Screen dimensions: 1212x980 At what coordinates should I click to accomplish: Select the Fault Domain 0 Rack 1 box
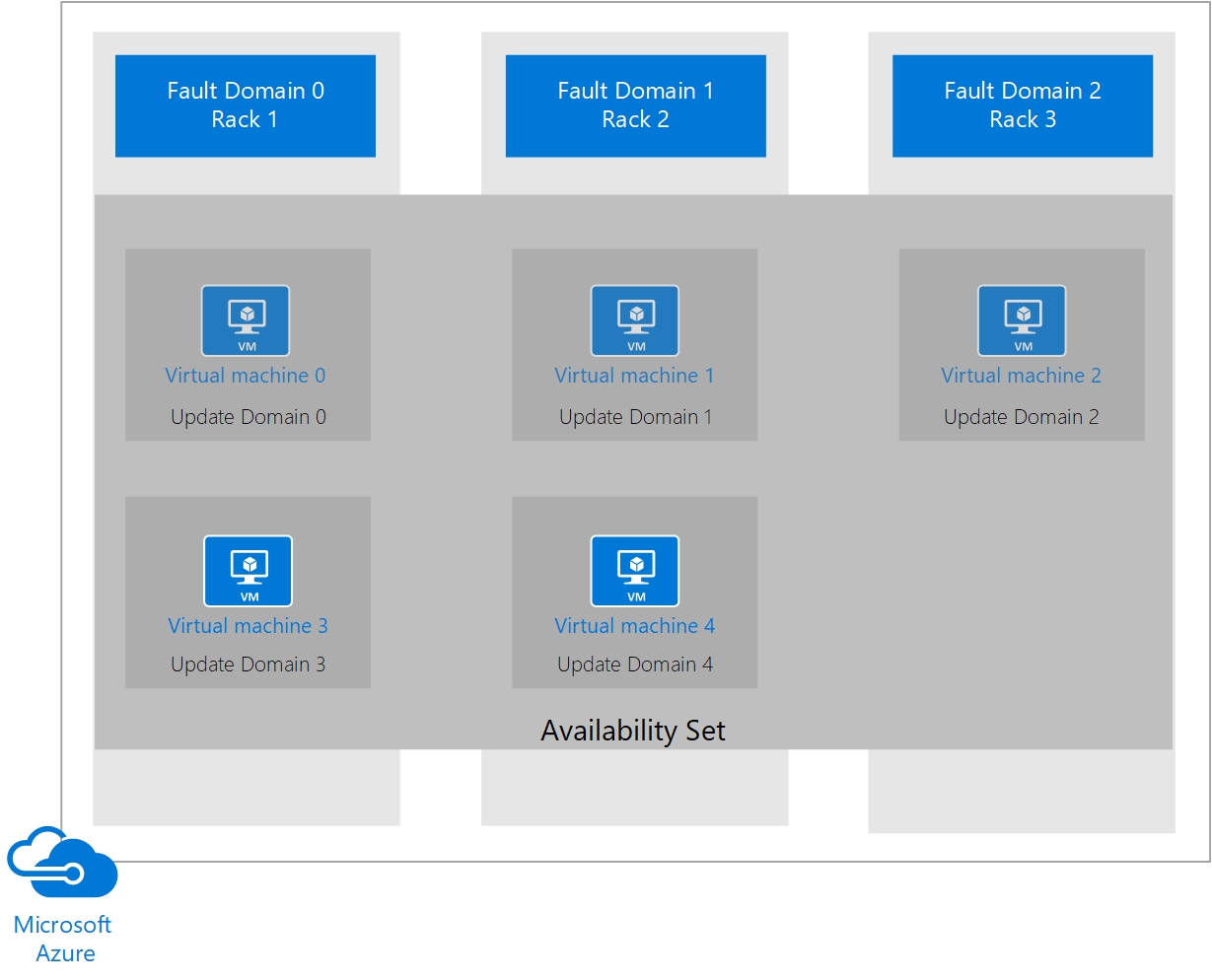point(246,105)
